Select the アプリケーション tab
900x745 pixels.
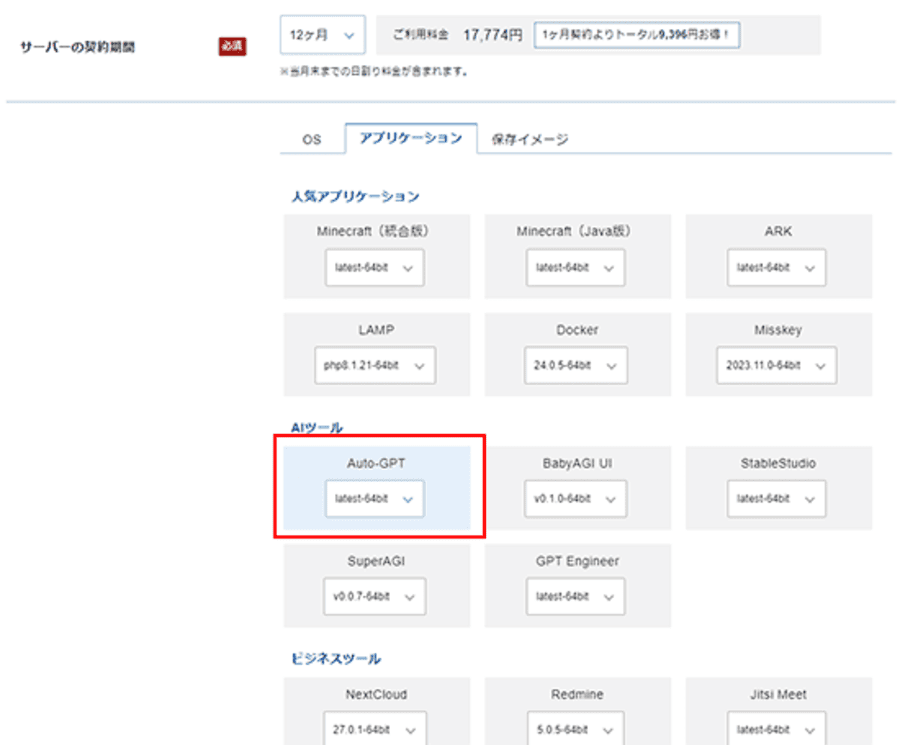point(411,138)
